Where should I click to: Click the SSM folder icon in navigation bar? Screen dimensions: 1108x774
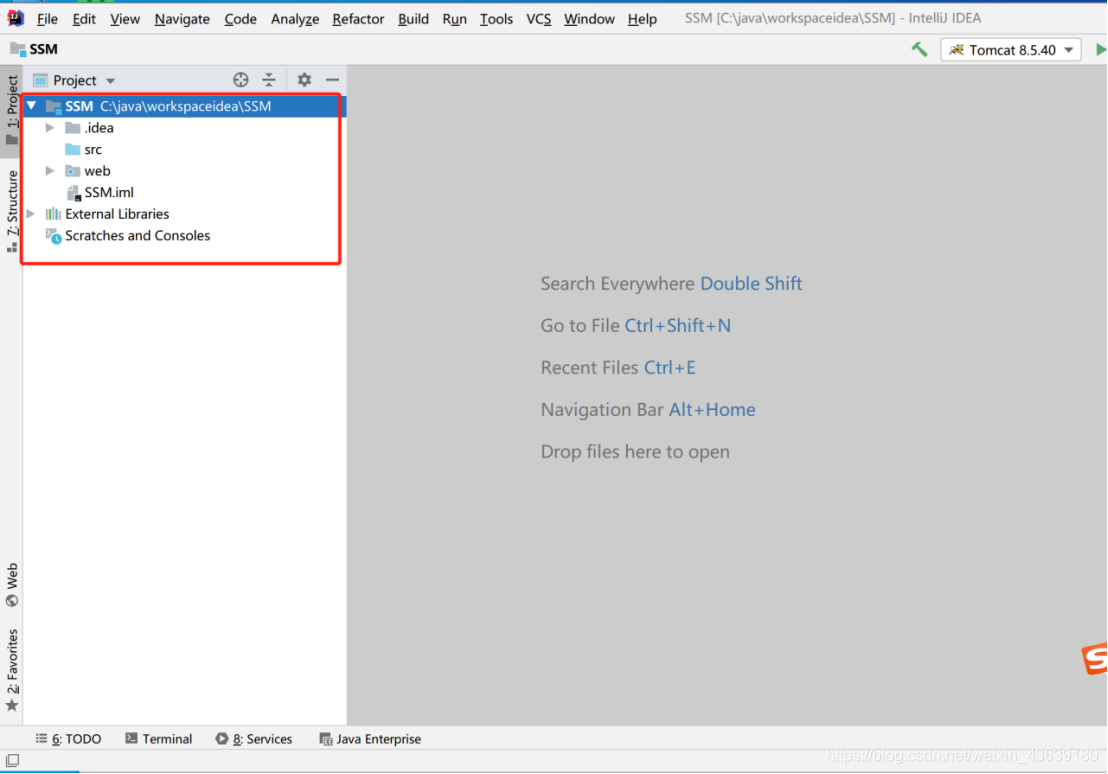click(x=18, y=49)
